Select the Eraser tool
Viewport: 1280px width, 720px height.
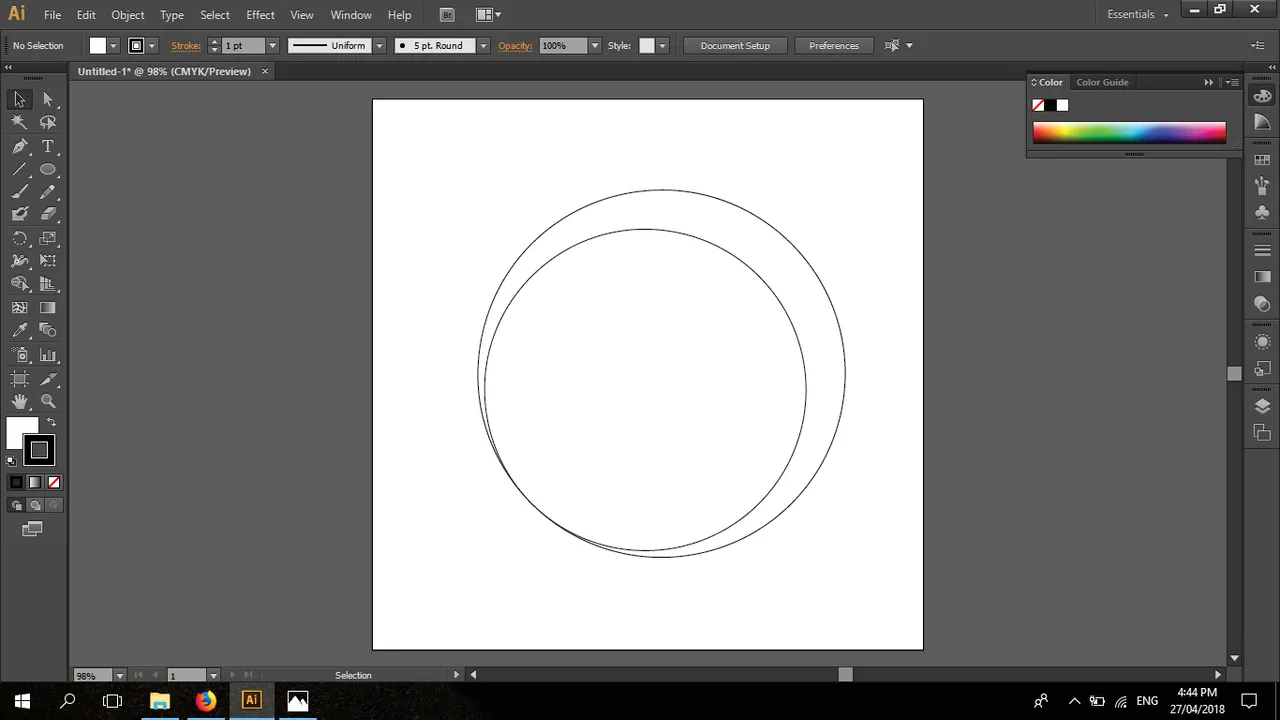(48, 214)
